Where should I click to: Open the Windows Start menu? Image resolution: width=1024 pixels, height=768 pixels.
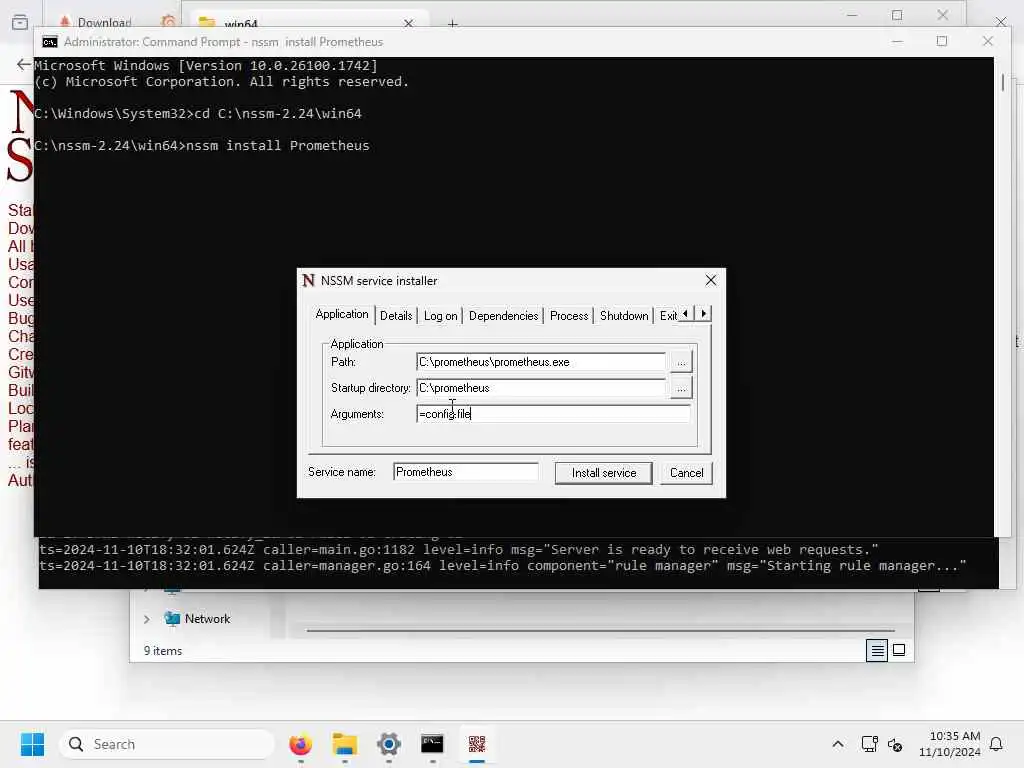click(32, 744)
